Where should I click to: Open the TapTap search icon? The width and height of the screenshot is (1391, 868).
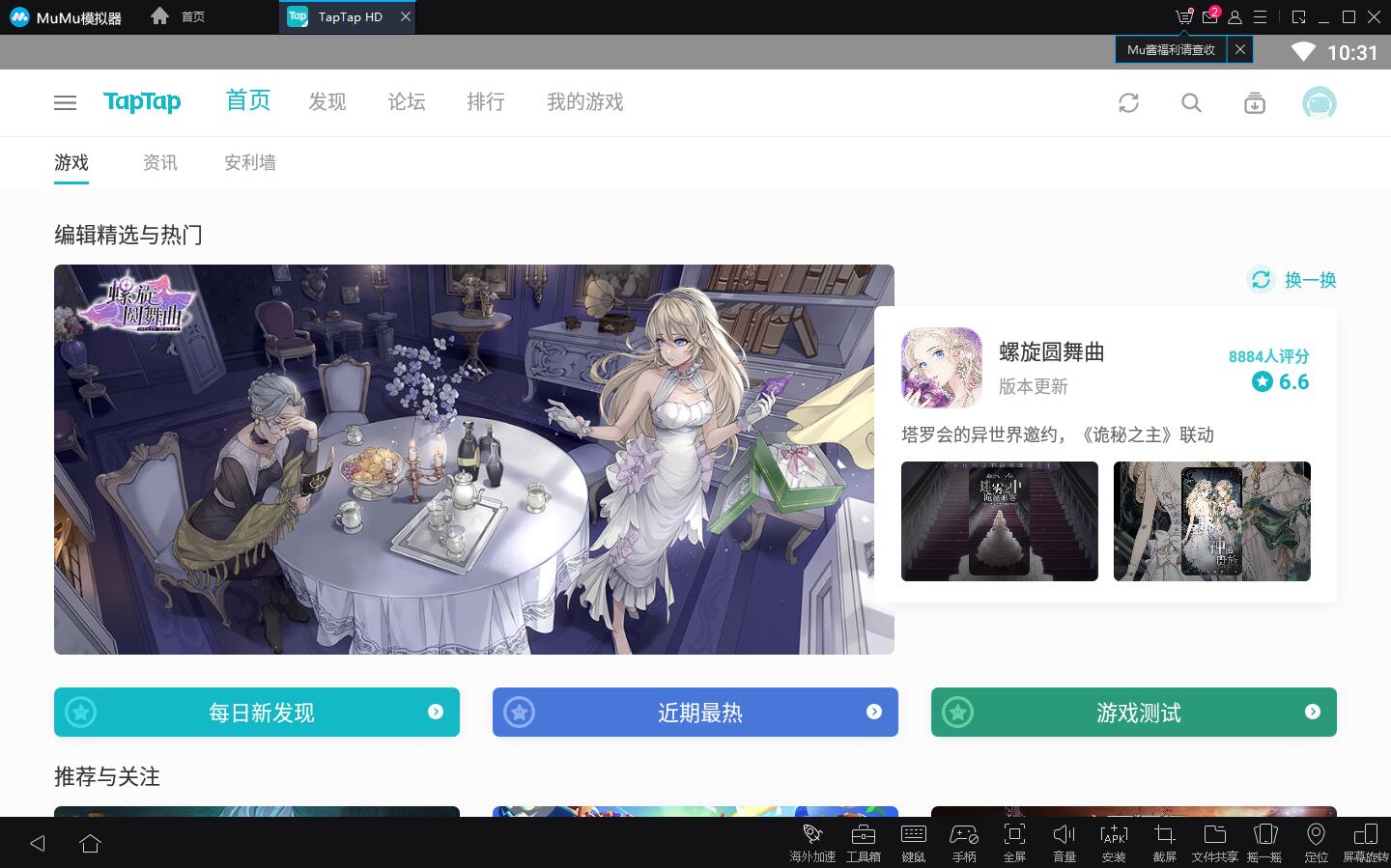[x=1191, y=102]
